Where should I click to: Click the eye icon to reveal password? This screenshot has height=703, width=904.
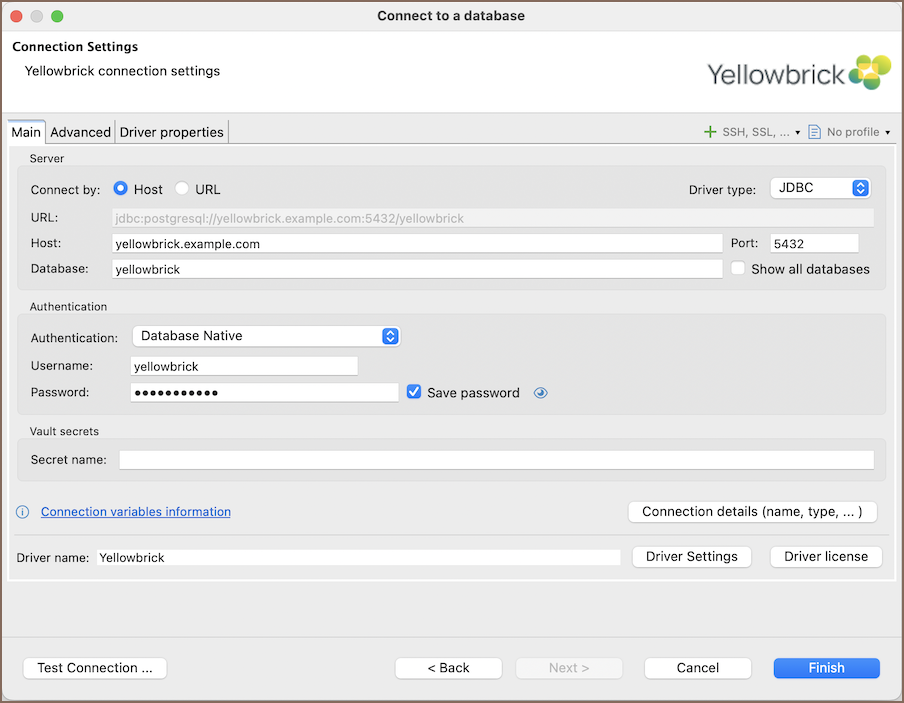(541, 393)
